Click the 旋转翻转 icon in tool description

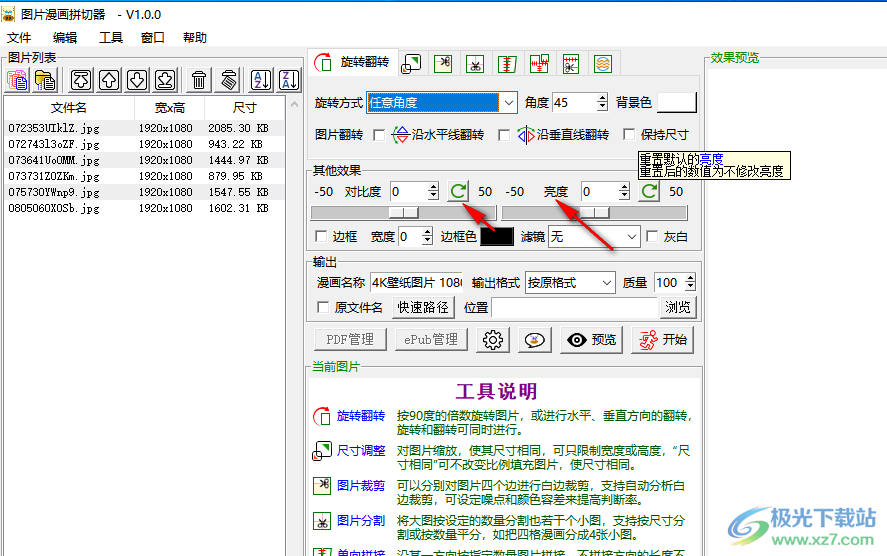[322, 416]
